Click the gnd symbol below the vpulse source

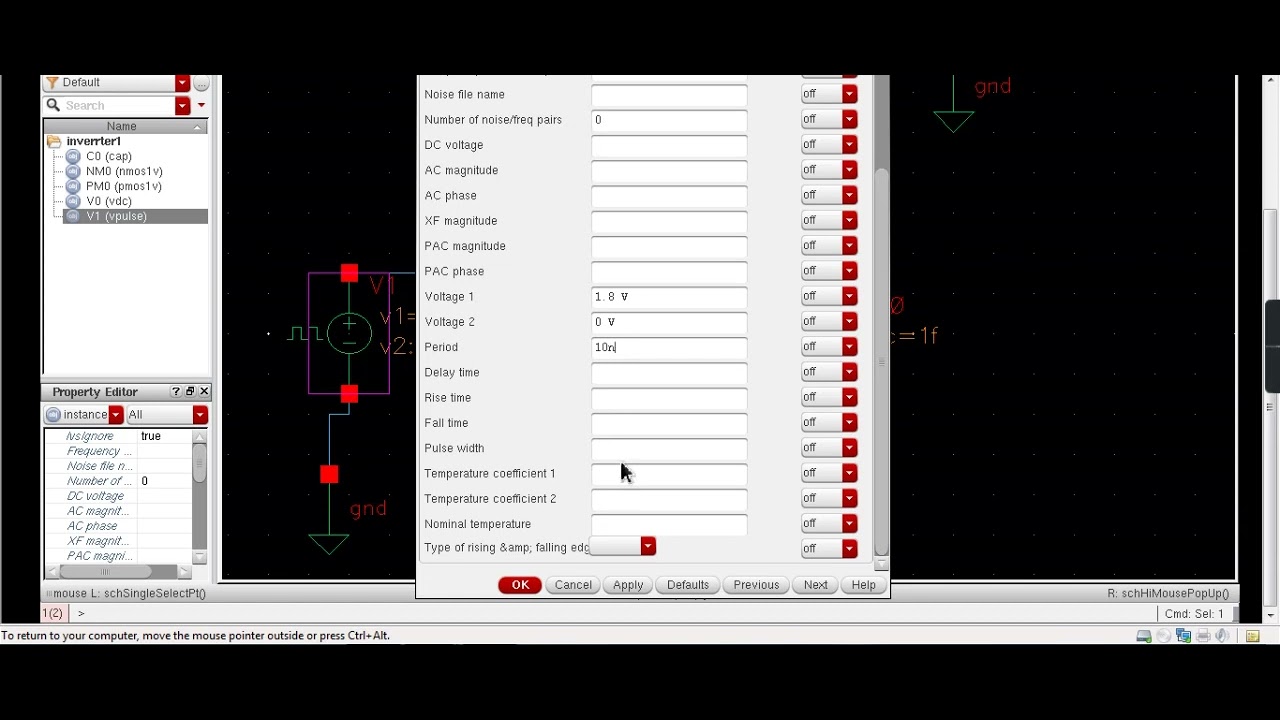click(x=329, y=543)
